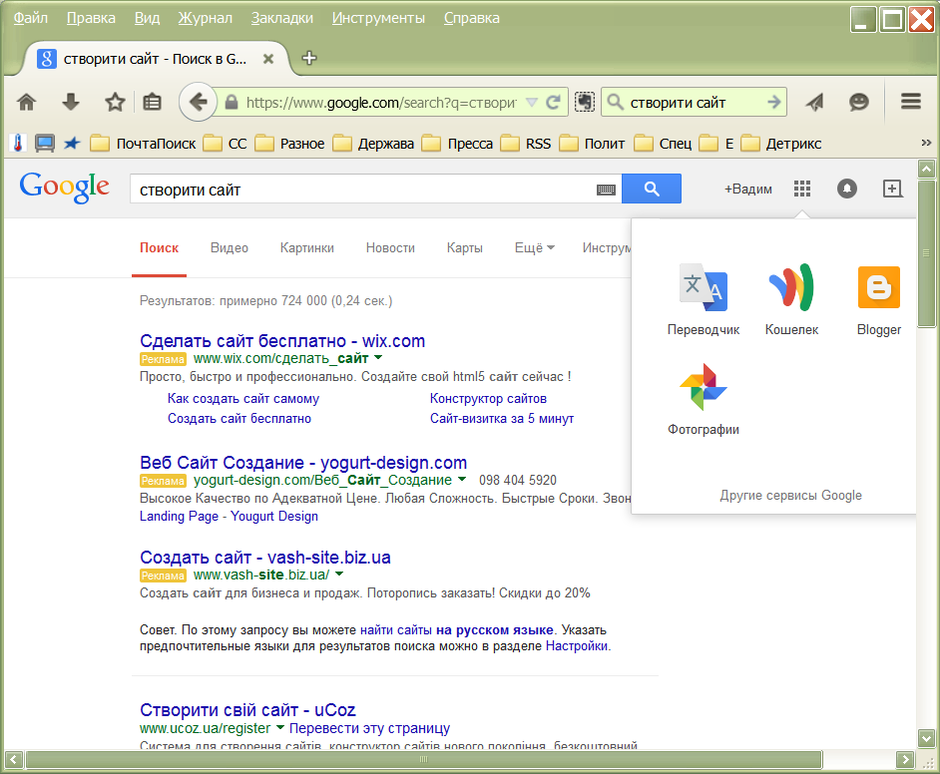Open Фотографии (Photos) app
The height and width of the screenshot is (774, 940).
[703, 399]
